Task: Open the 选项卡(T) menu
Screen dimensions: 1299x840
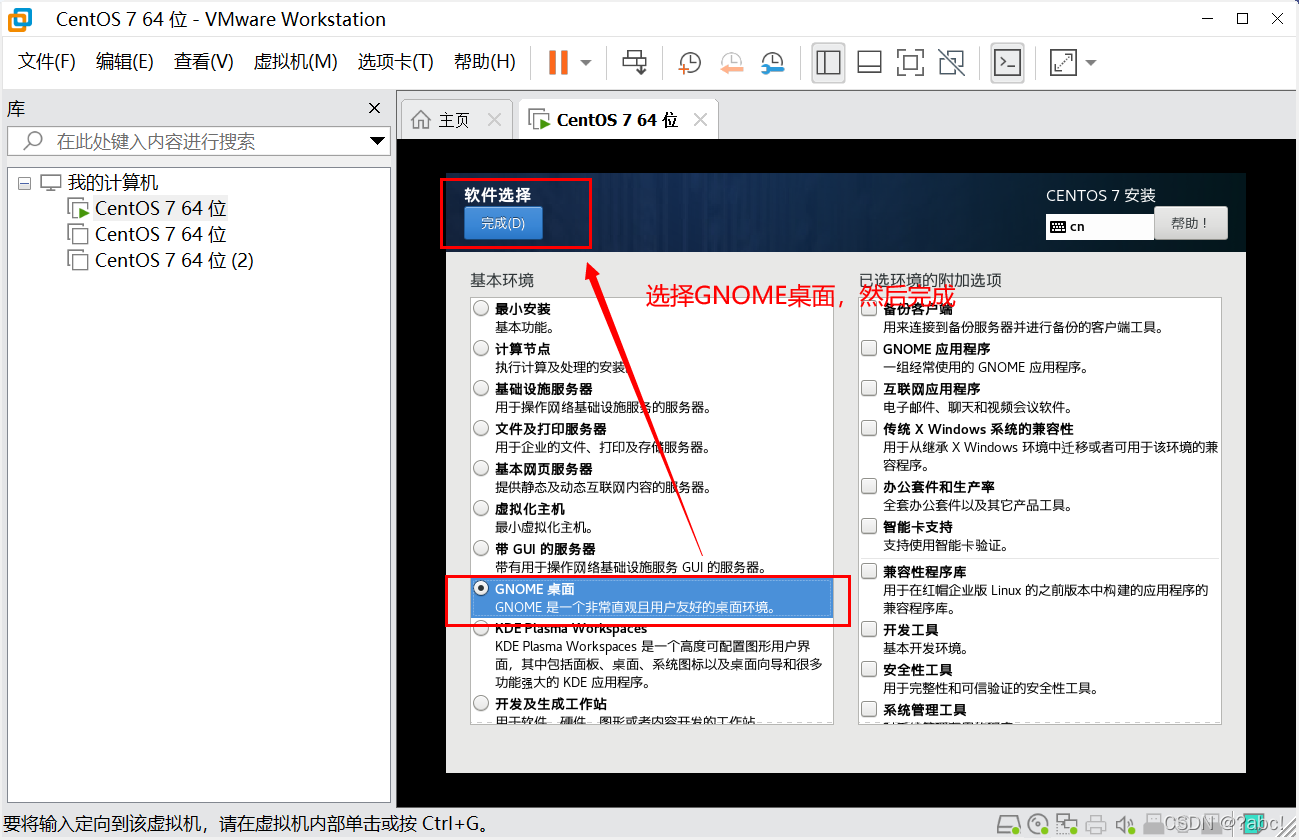Action: point(396,62)
